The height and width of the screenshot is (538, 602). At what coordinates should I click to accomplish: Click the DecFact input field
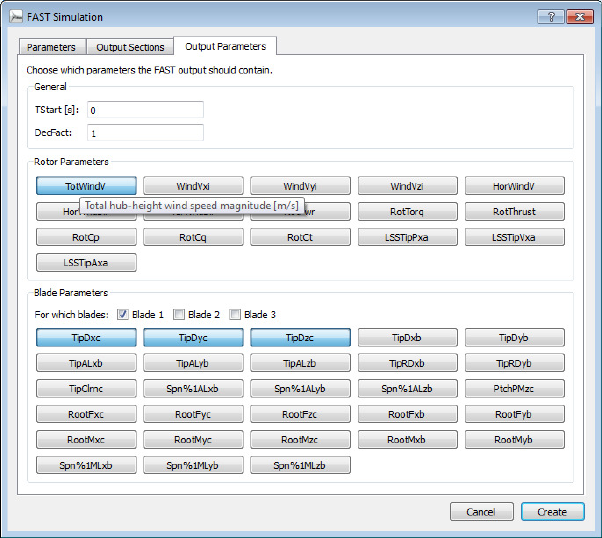pos(145,133)
